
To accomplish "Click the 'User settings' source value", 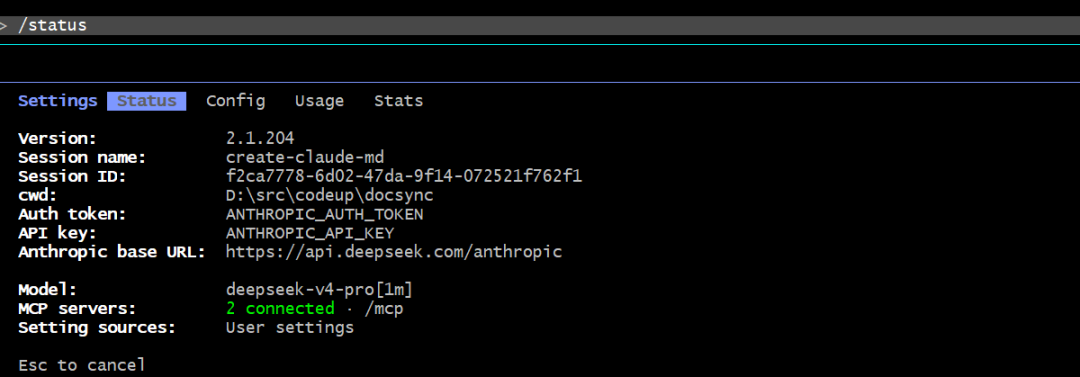I will pyautogui.click(x=290, y=327).
